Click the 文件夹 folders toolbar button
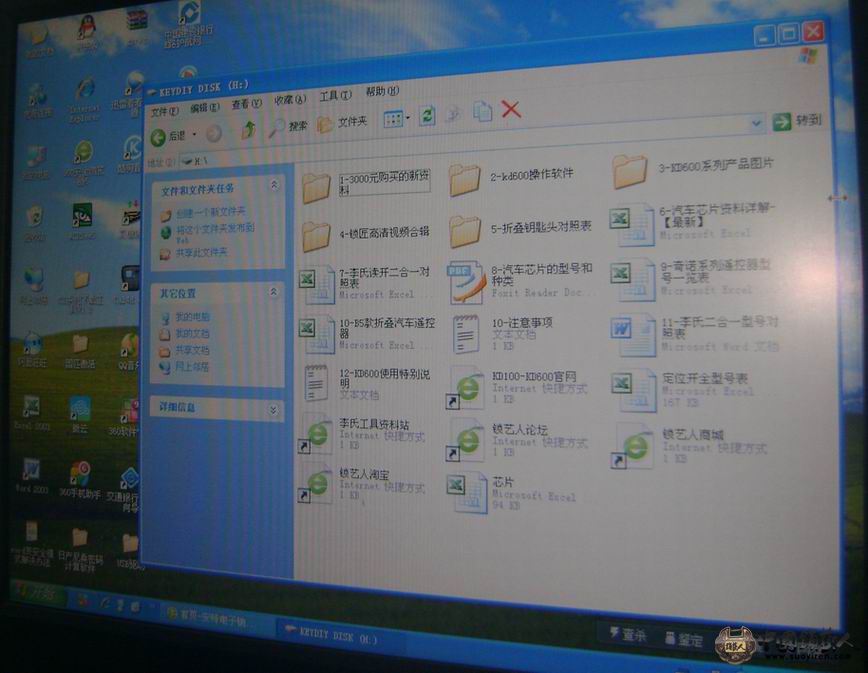The height and width of the screenshot is (673, 868). (342, 123)
